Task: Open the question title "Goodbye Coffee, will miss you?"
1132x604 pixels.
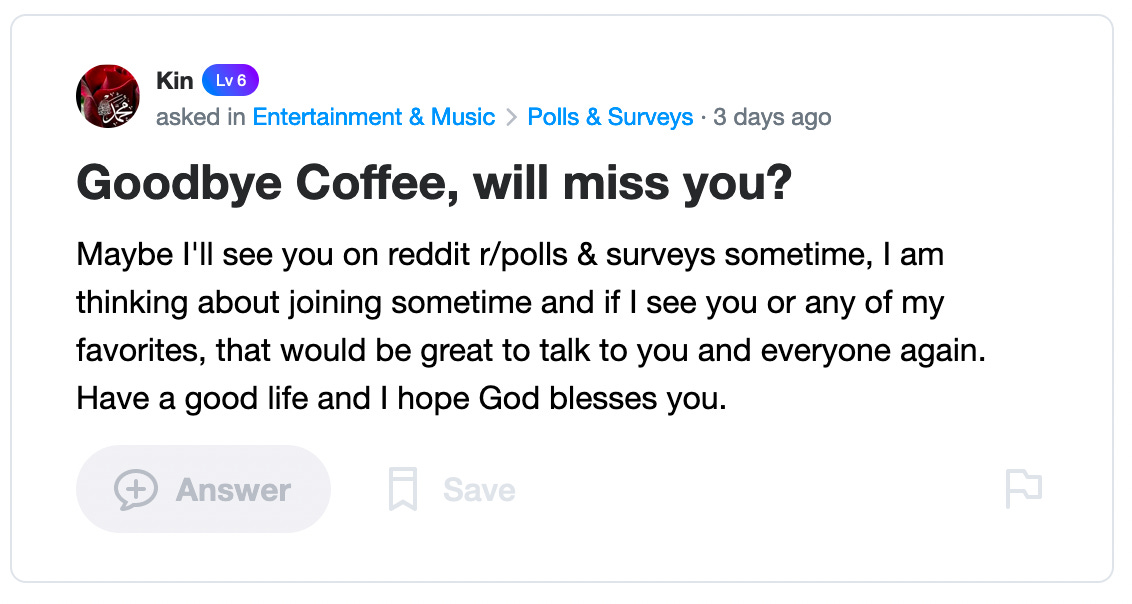Action: click(x=433, y=185)
